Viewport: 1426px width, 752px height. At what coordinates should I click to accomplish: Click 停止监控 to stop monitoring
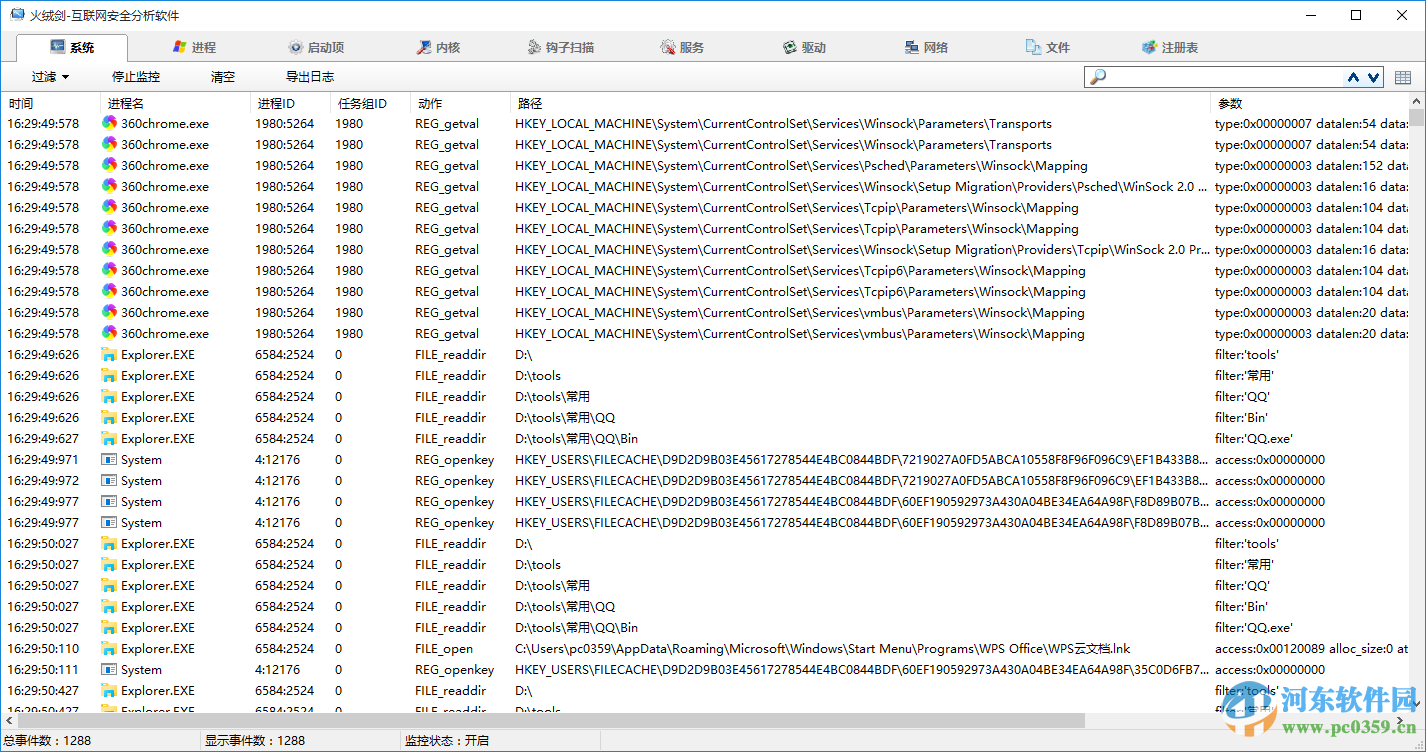pos(136,77)
